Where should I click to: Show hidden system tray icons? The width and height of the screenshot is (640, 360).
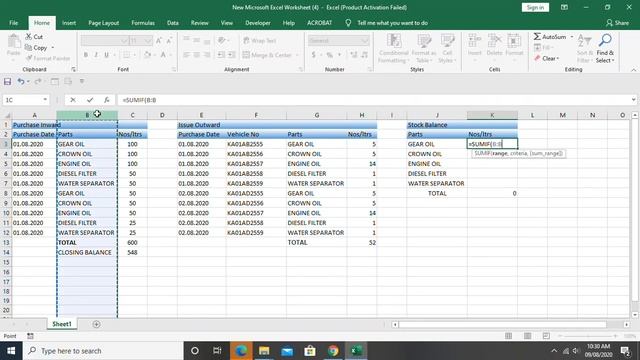[x=554, y=351]
